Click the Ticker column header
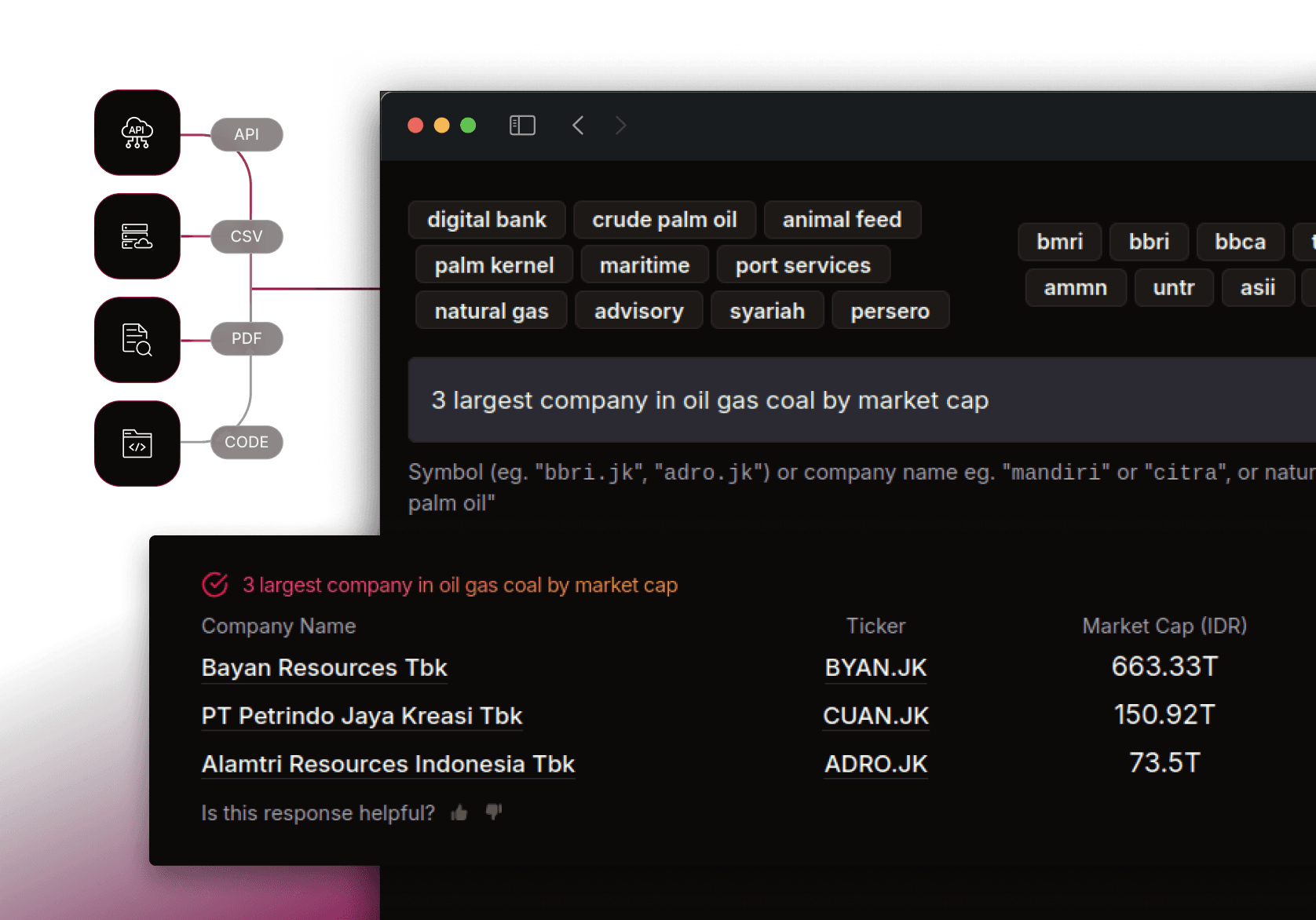Viewport: 1316px width, 920px height. 876,626
